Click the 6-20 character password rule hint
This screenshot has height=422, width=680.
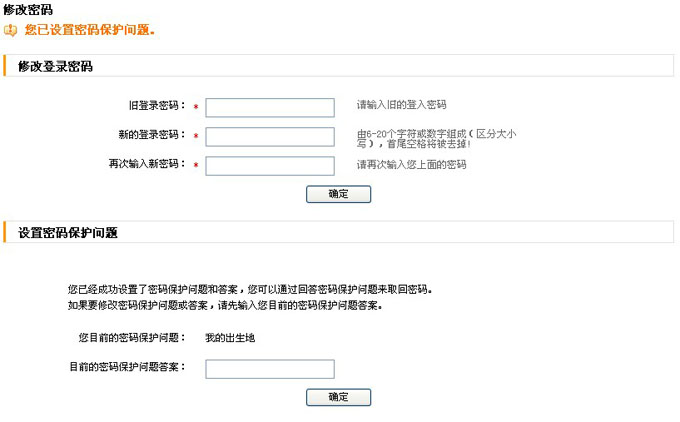(436, 139)
